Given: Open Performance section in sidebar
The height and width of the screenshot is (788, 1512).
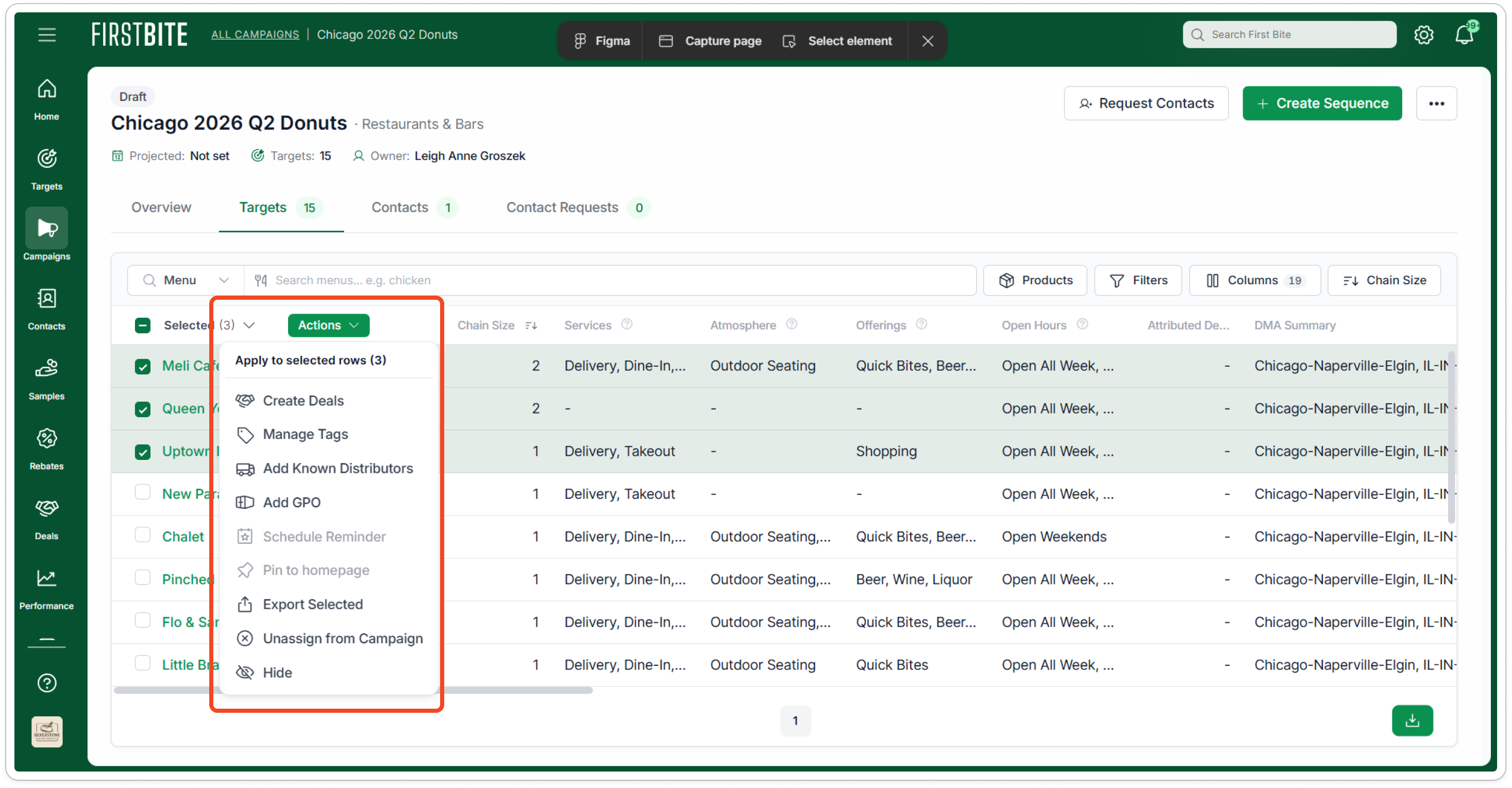Looking at the screenshot, I should [x=46, y=589].
